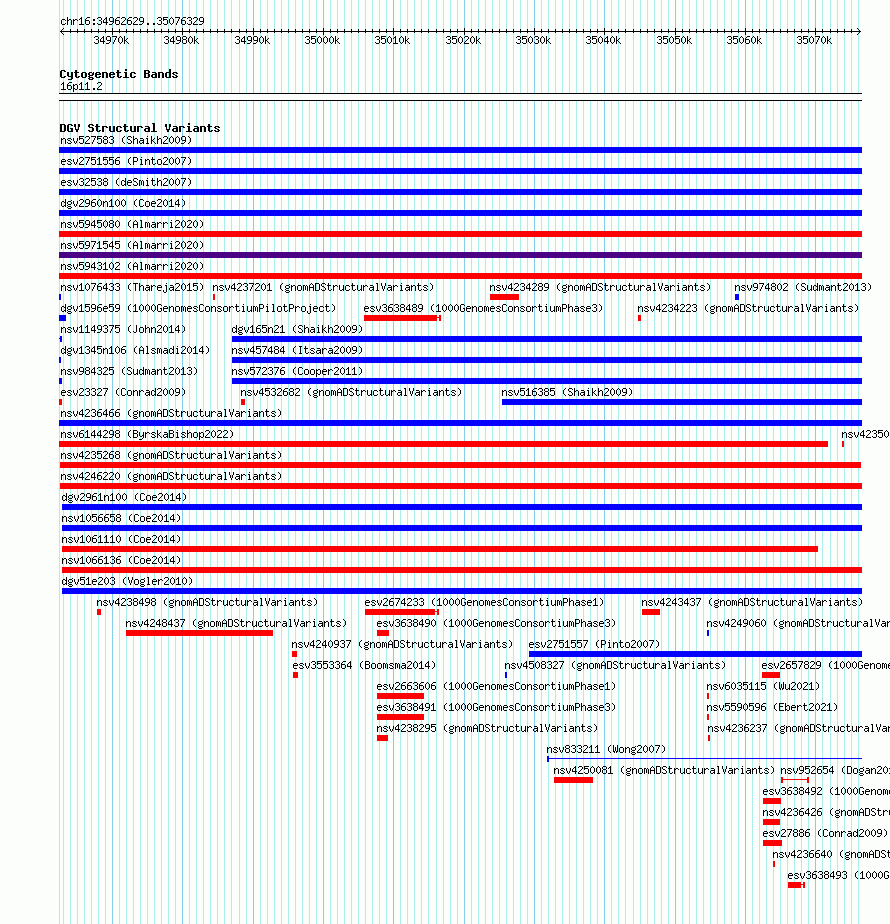890x924 pixels.
Task: Click esv23327 (Conrad2009) label
Action: [x=123, y=392]
